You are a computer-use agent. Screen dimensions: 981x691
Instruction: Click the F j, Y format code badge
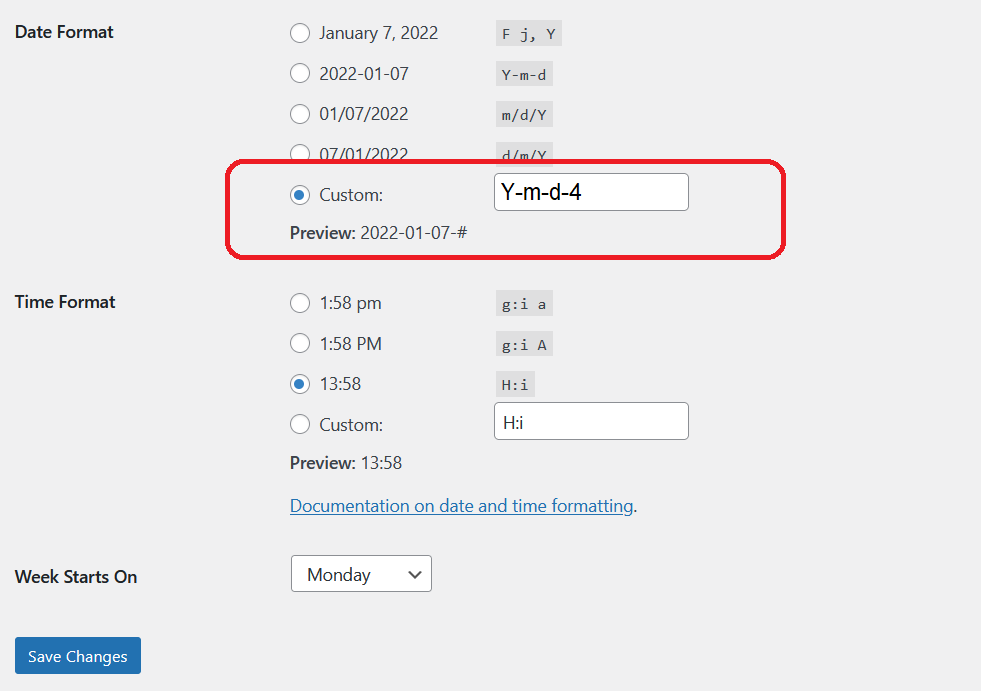point(528,33)
